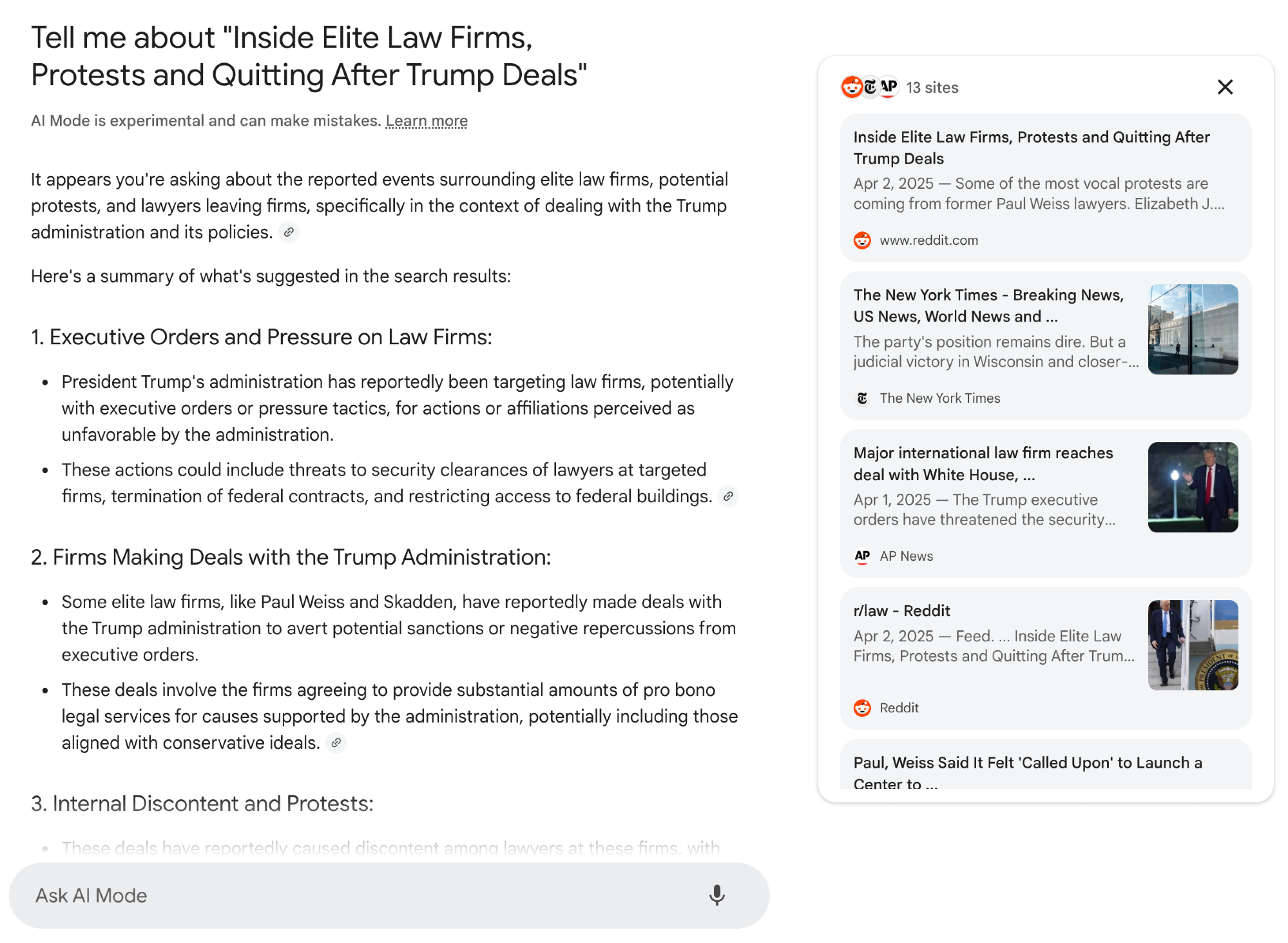This screenshot has width=1288, height=943.
Task: Click the AP News Trump photo thumbnail
Action: click(1193, 487)
